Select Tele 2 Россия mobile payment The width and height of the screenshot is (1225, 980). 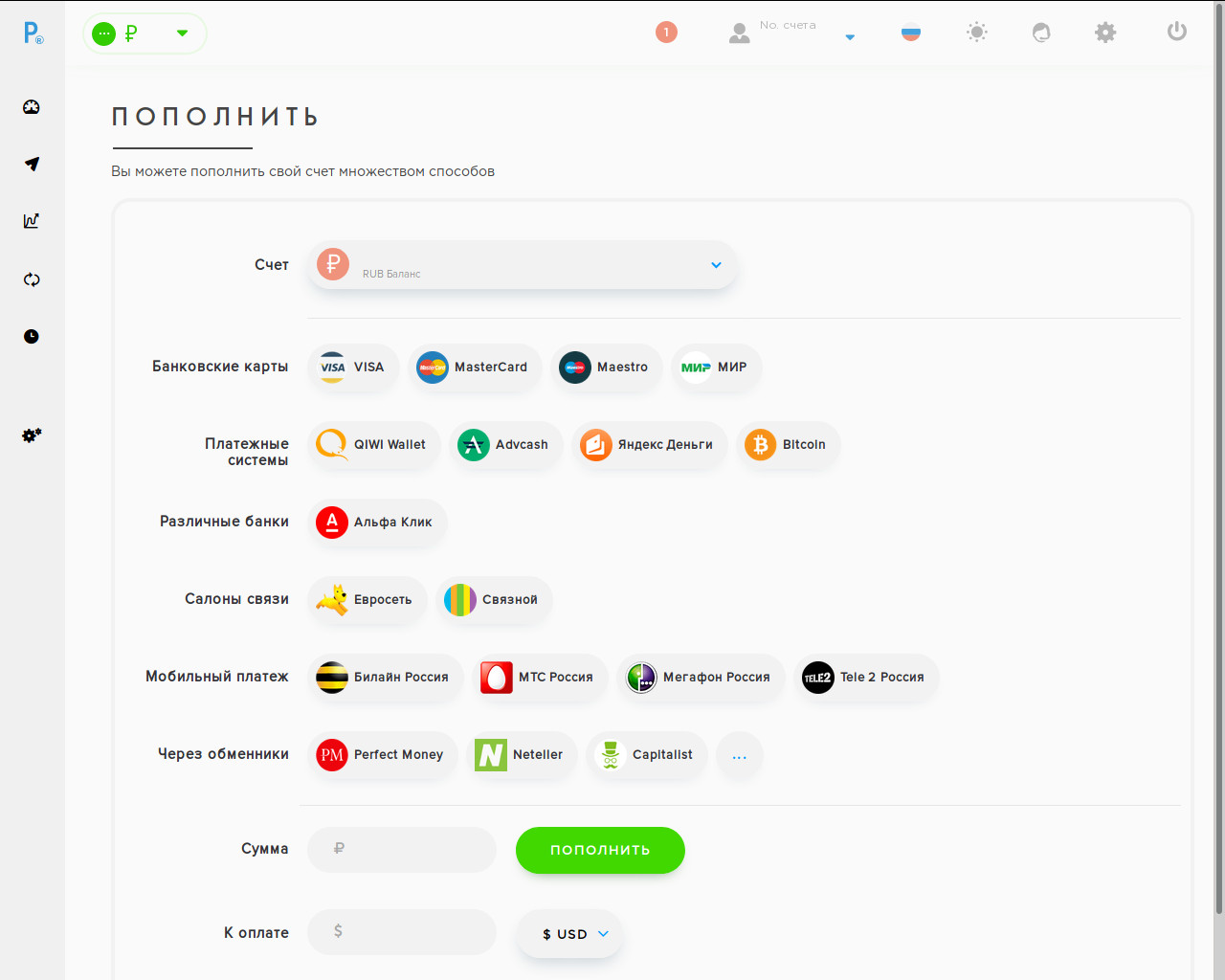pyautogui.click(x=866, y=678)
